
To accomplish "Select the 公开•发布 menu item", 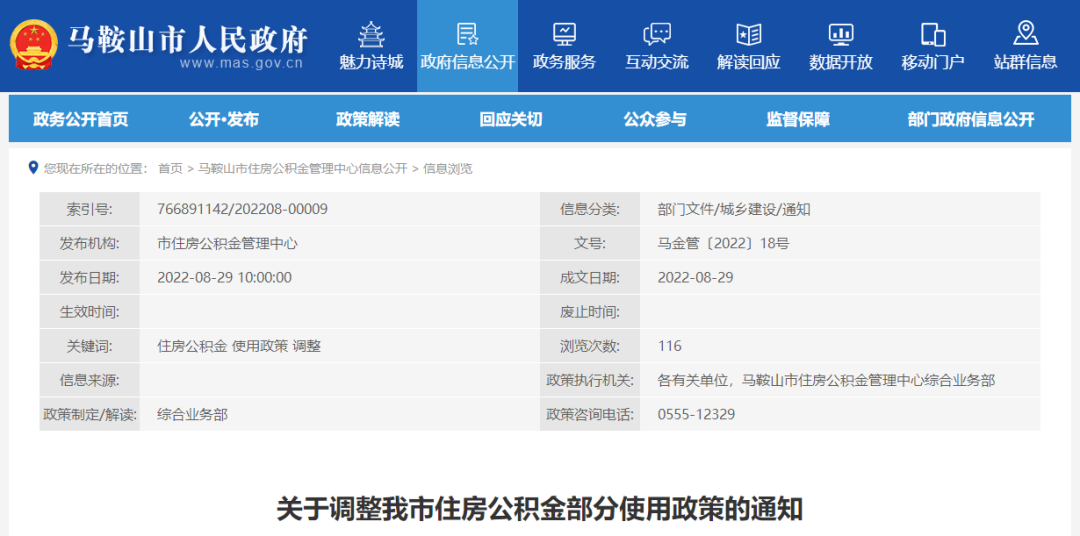I will (224, 119).
